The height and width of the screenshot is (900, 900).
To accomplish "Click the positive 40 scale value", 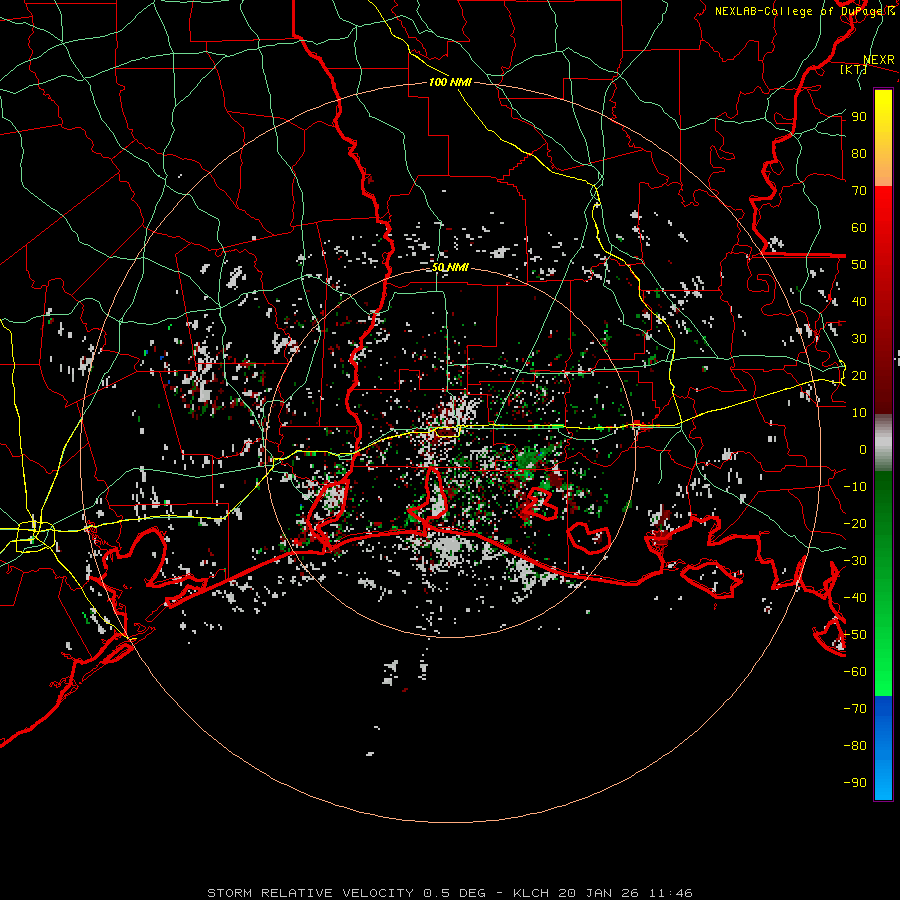I will [x=859, y=301].
